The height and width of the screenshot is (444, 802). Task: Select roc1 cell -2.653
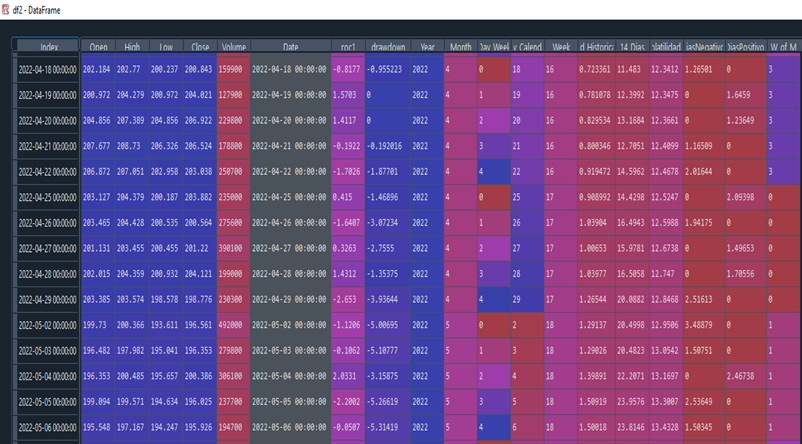(348, 300)
